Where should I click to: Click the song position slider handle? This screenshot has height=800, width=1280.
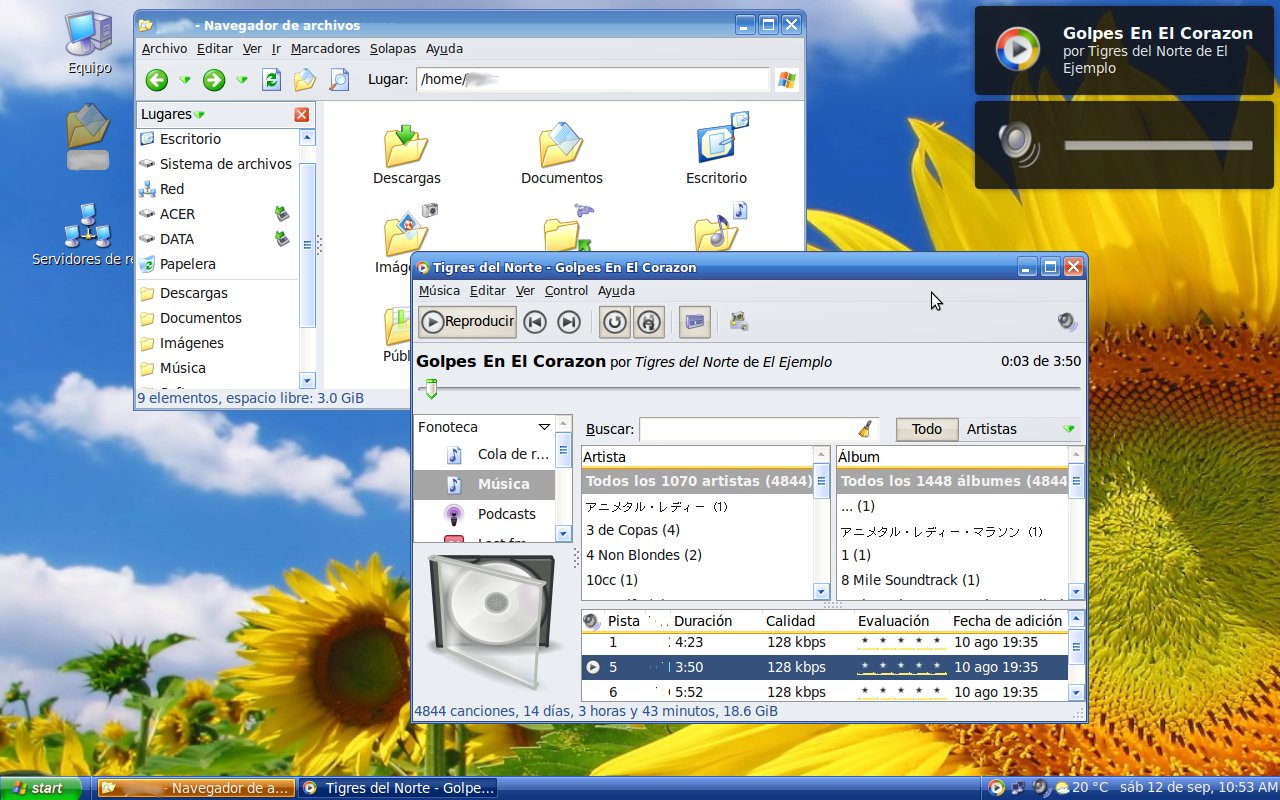point(431,389)
